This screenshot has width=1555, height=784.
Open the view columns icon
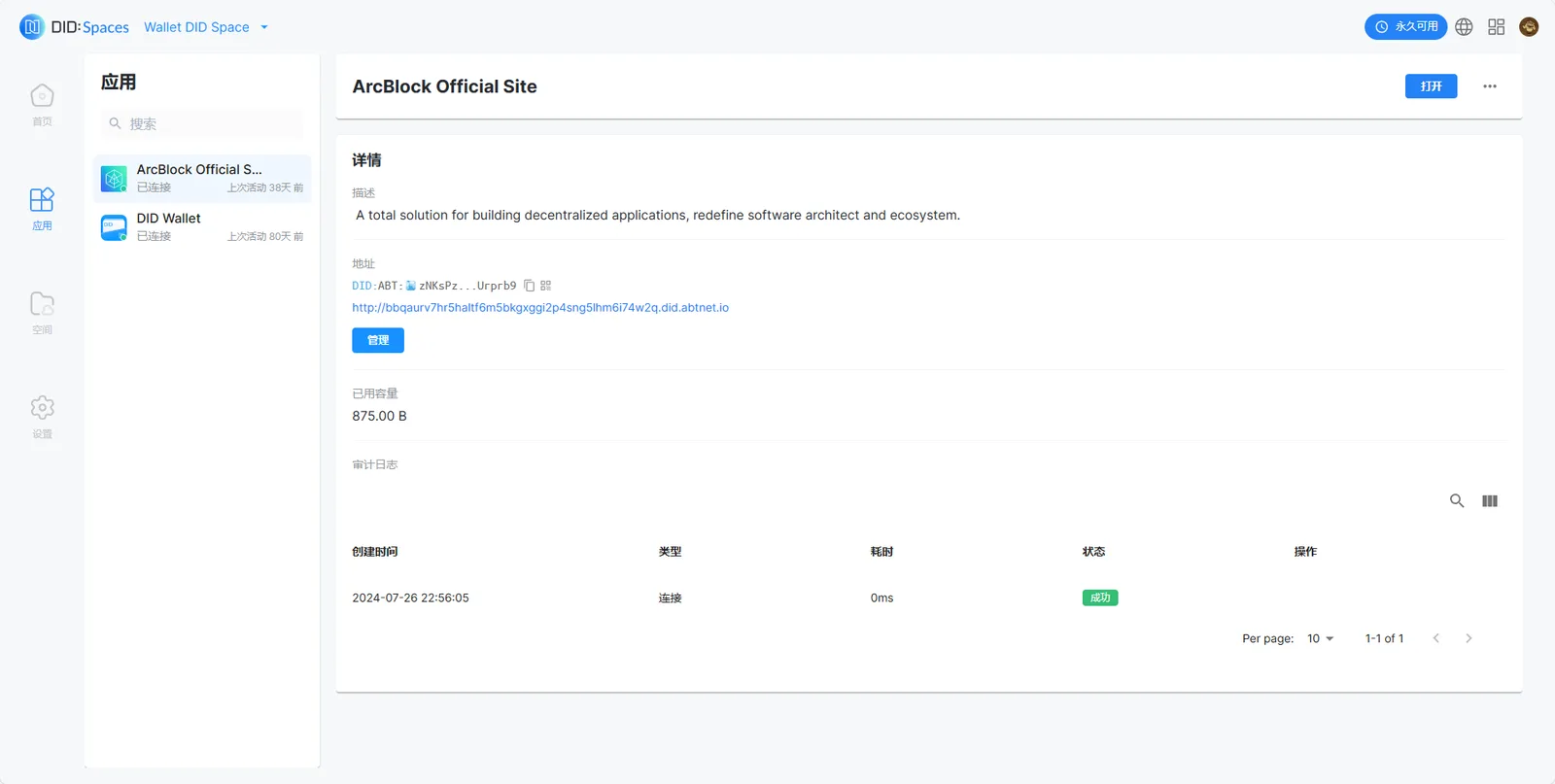click(x=1490, y=501)
